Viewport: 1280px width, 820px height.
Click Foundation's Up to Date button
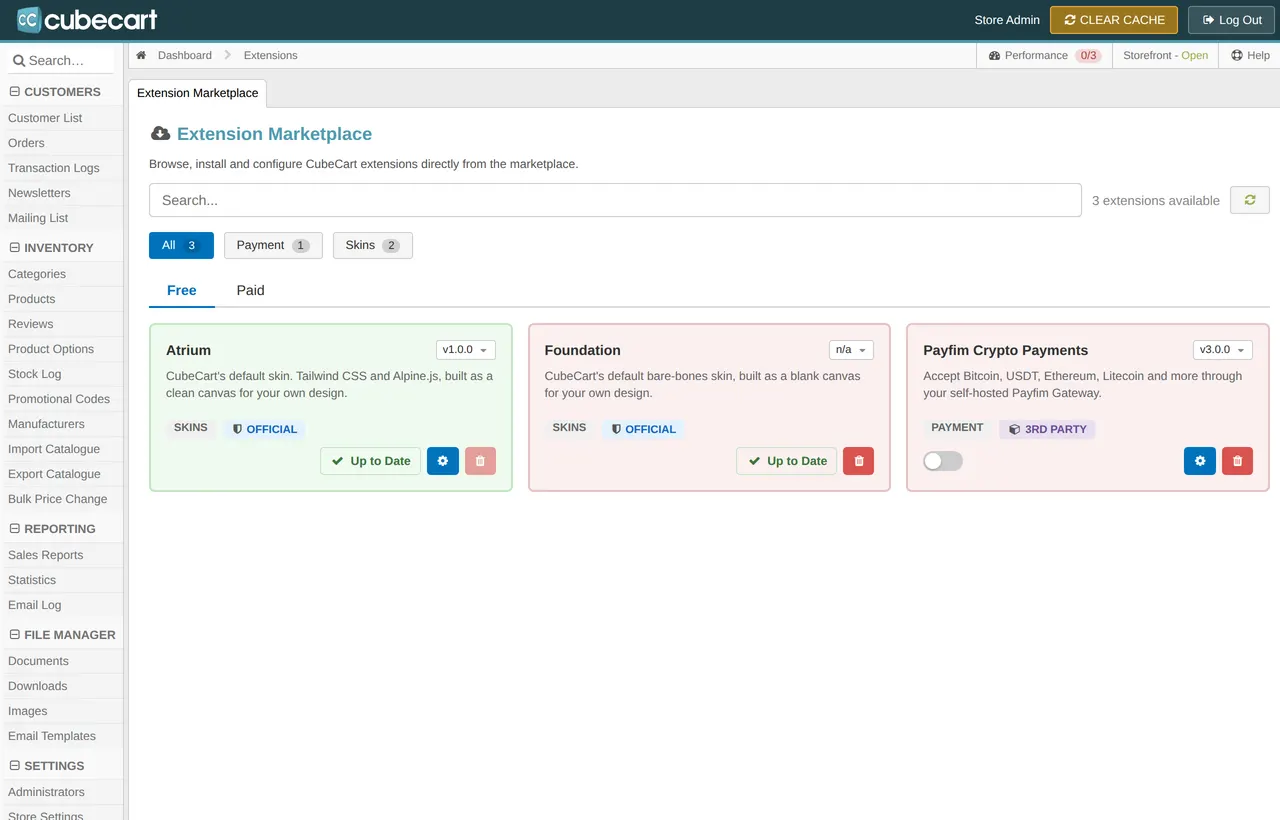[x=787, y=461]
